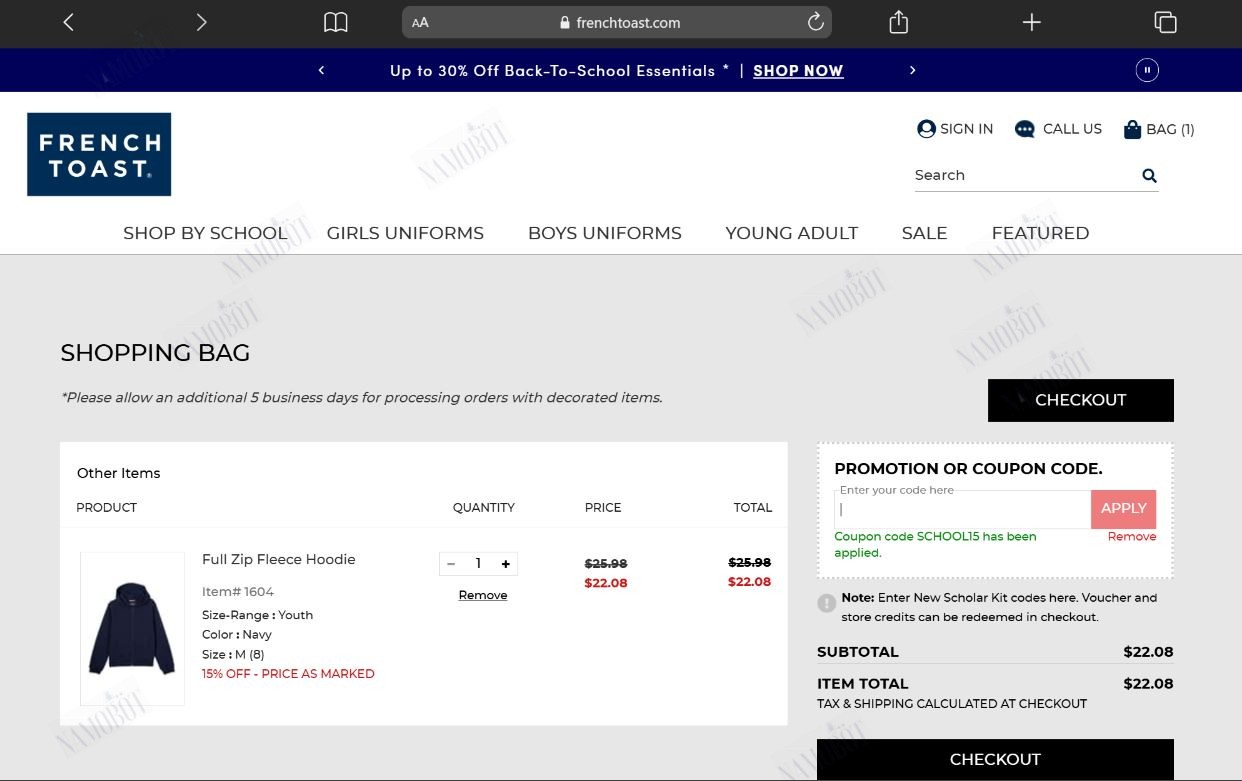Click the SUBTOTAL $22.08 amount
Screen dimensions: 1242x781
1148,652
